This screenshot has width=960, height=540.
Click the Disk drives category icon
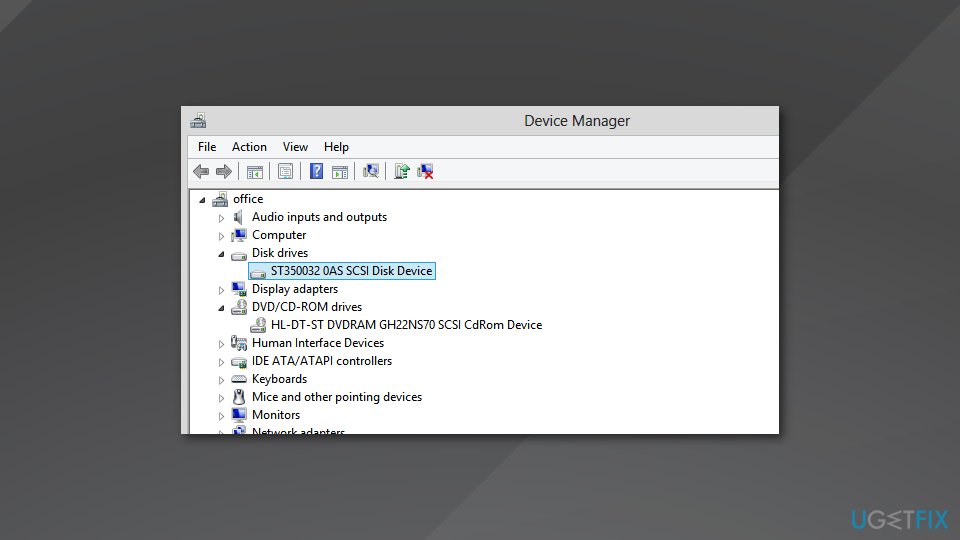pyautogui.click(x=239, y=255)
